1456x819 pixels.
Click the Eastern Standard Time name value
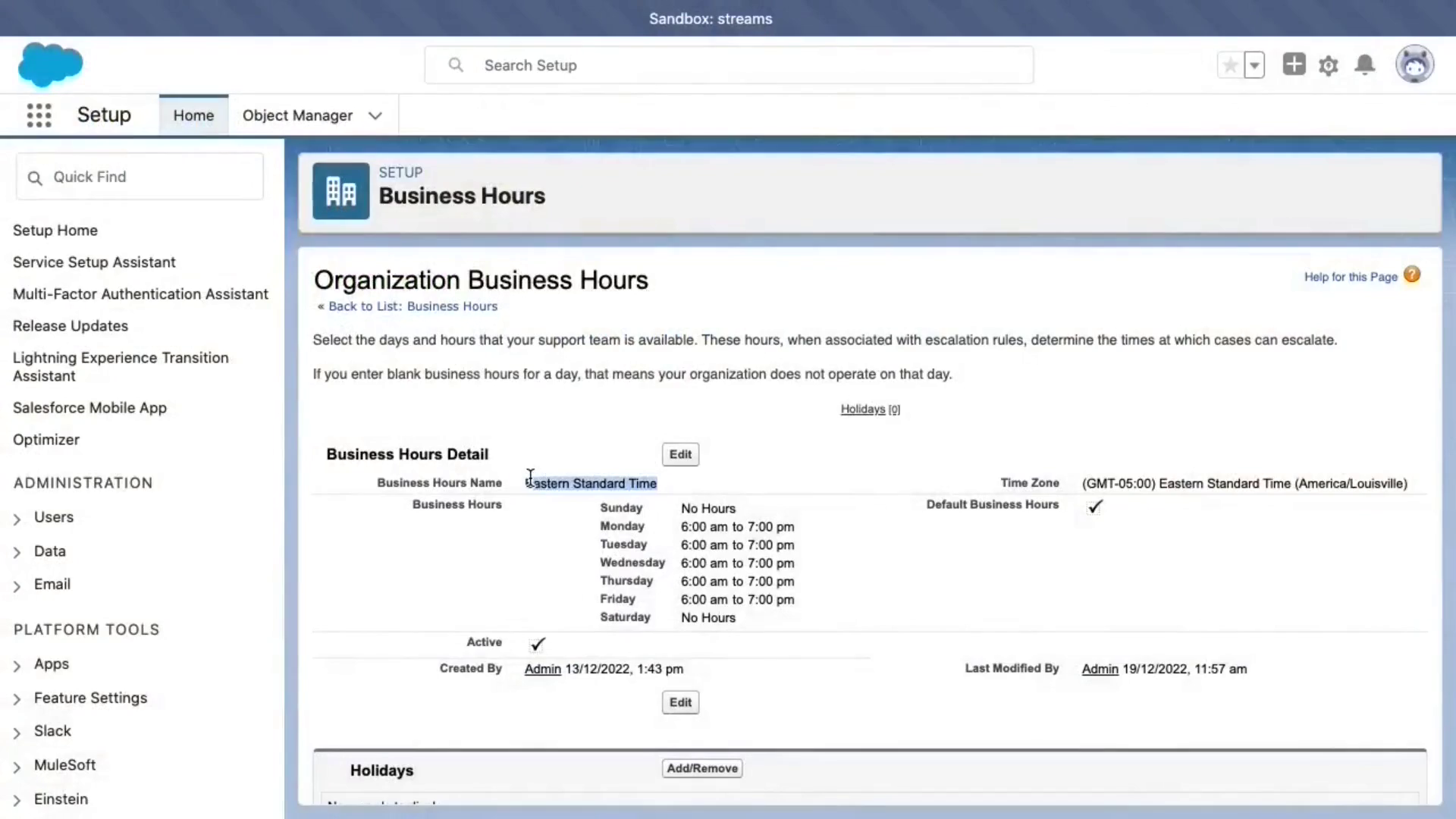[x=591, y=484]
